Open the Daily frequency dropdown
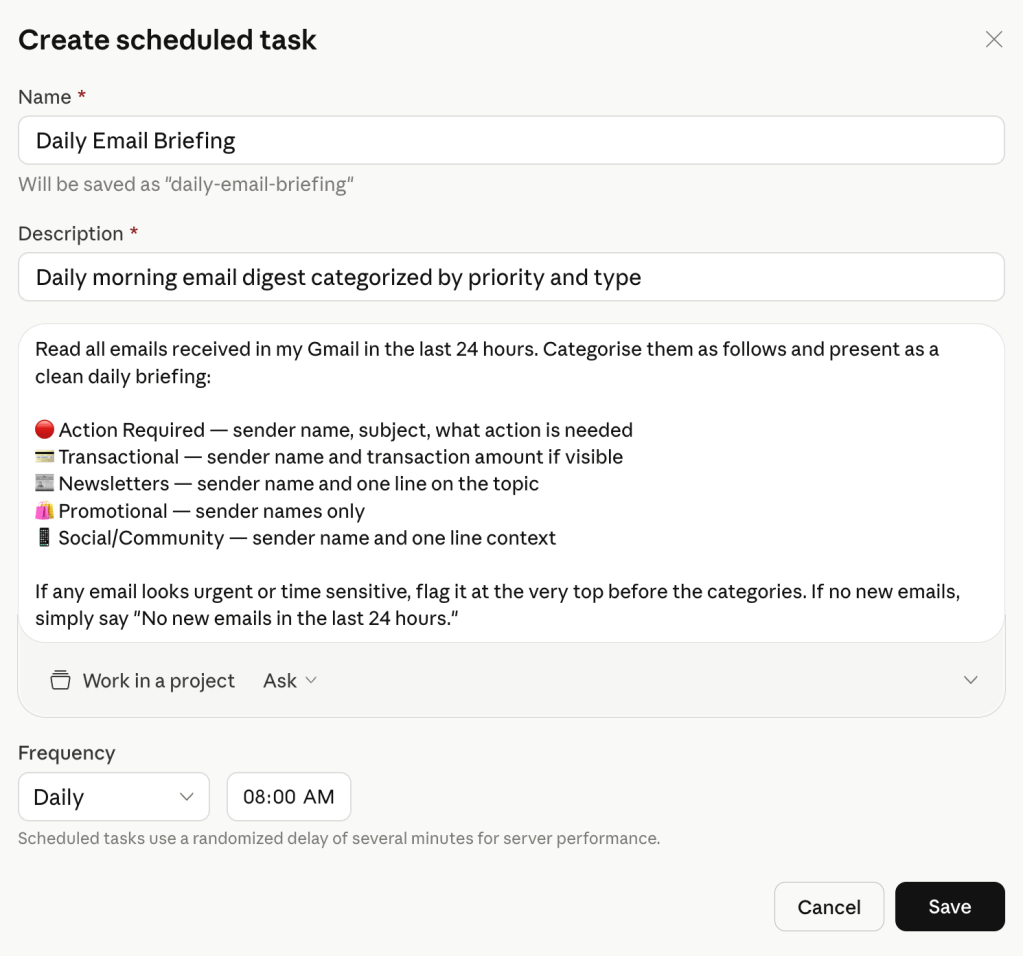 point(113,797)
